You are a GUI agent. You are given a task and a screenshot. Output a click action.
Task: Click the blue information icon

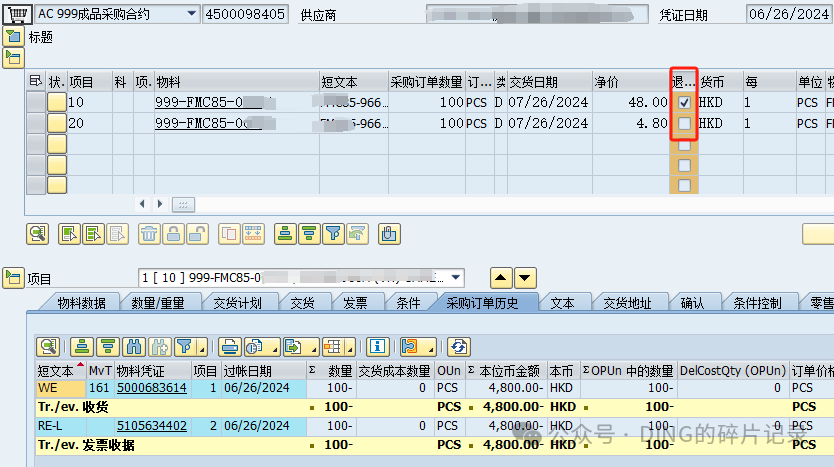click(x=377, y=347)
